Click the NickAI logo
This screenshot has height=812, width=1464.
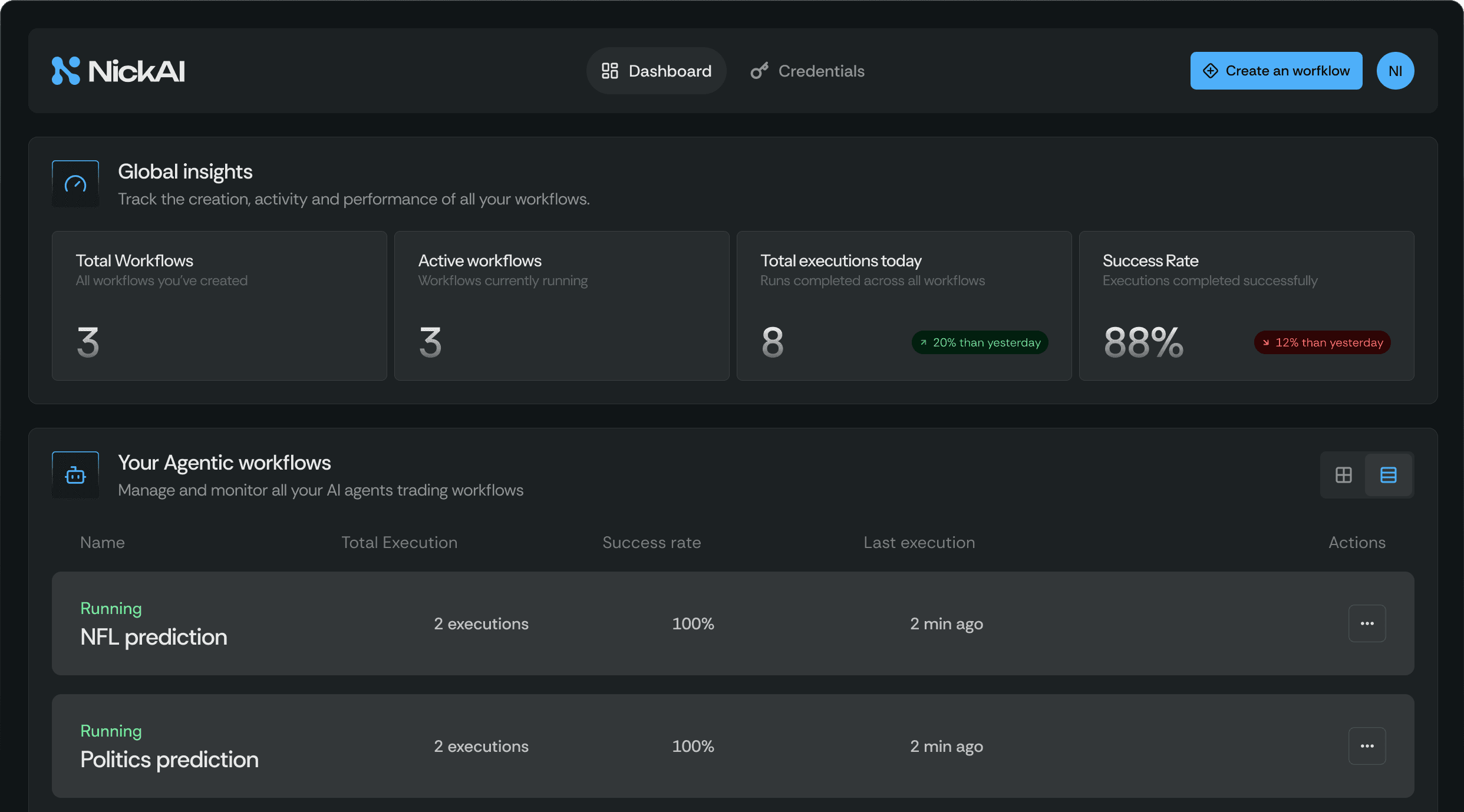click(118, 71)
